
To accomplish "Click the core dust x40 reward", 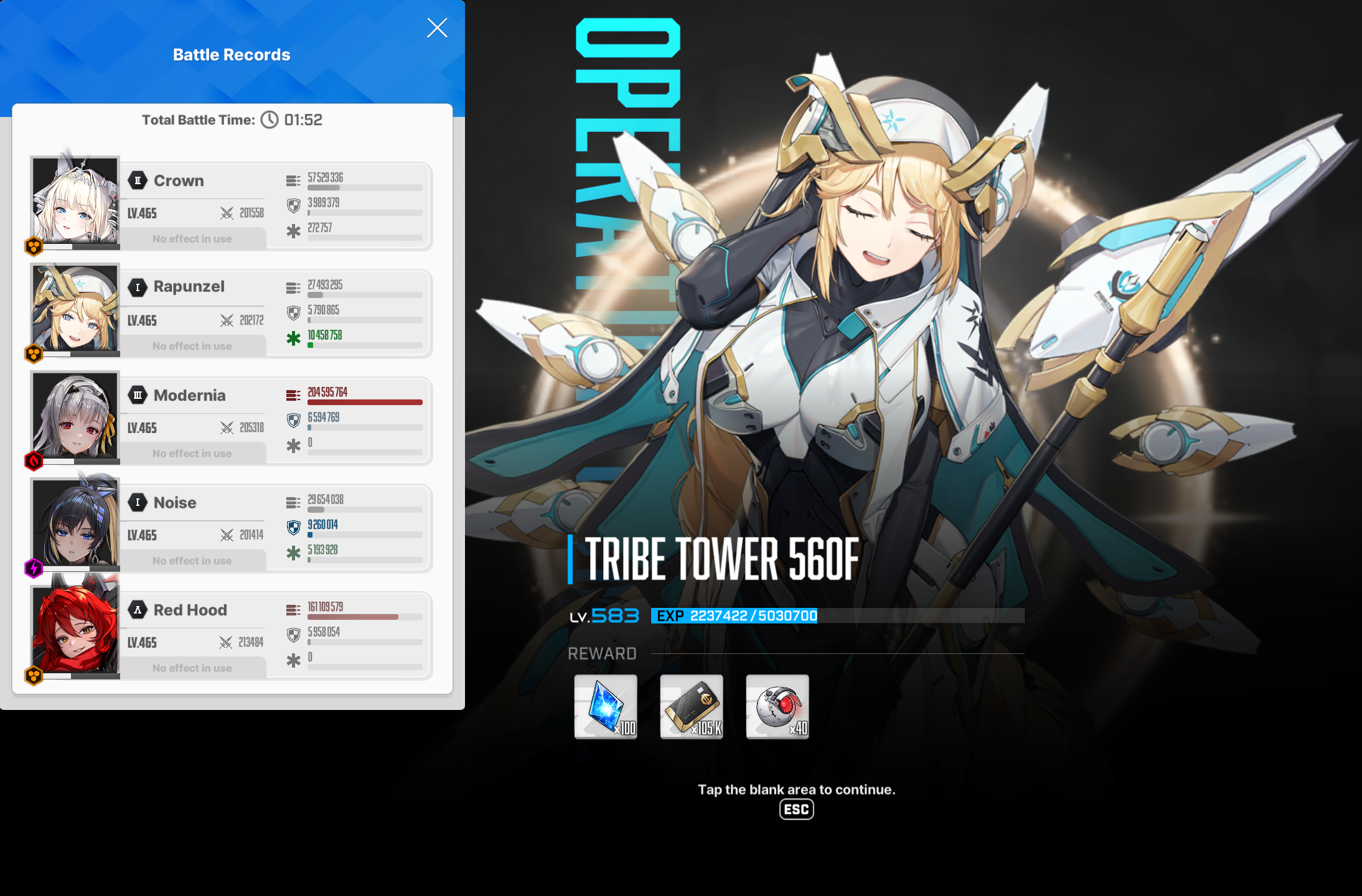I will pos(777,707).
